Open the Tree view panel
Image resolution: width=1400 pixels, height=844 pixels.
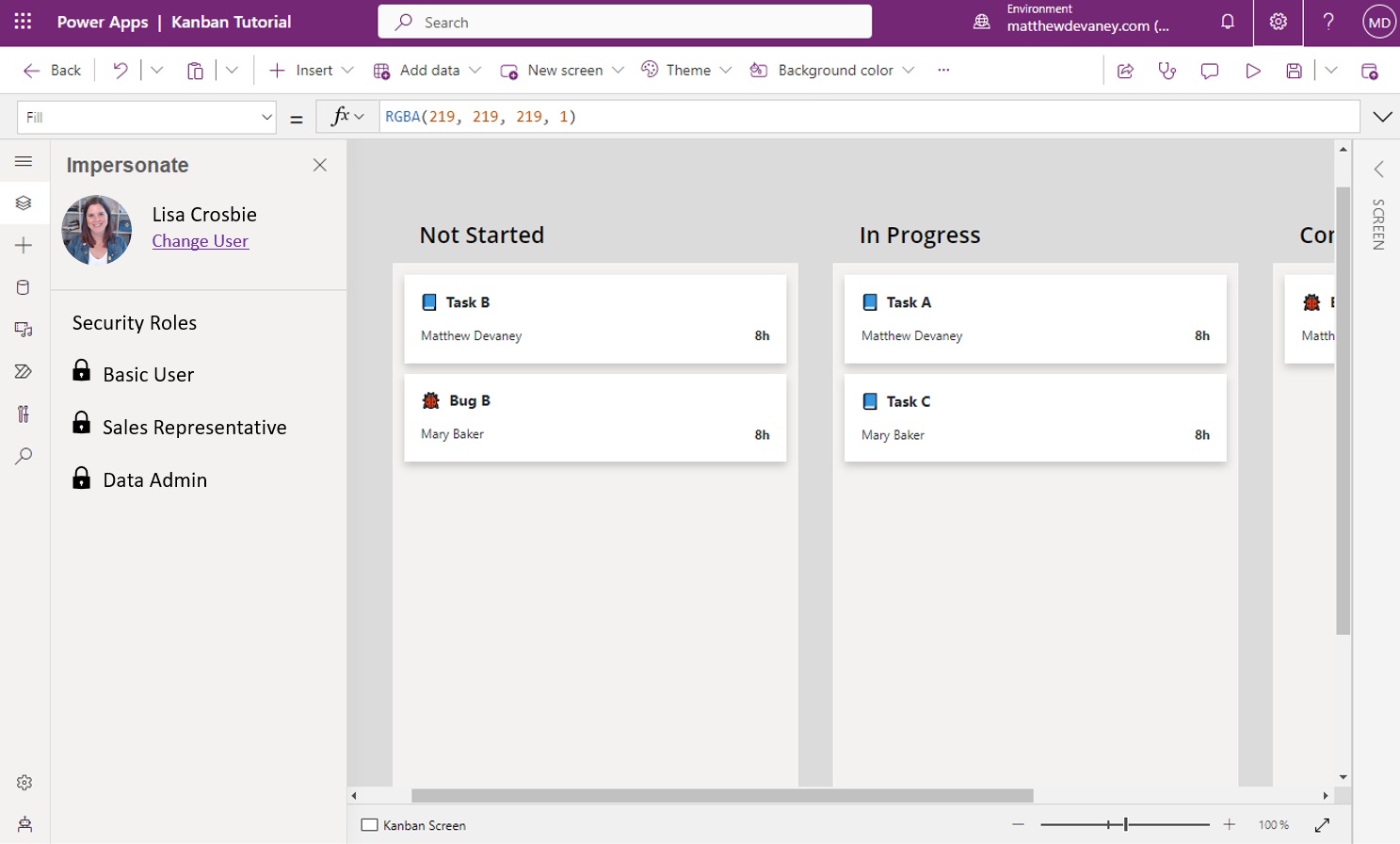click(24, 203)
